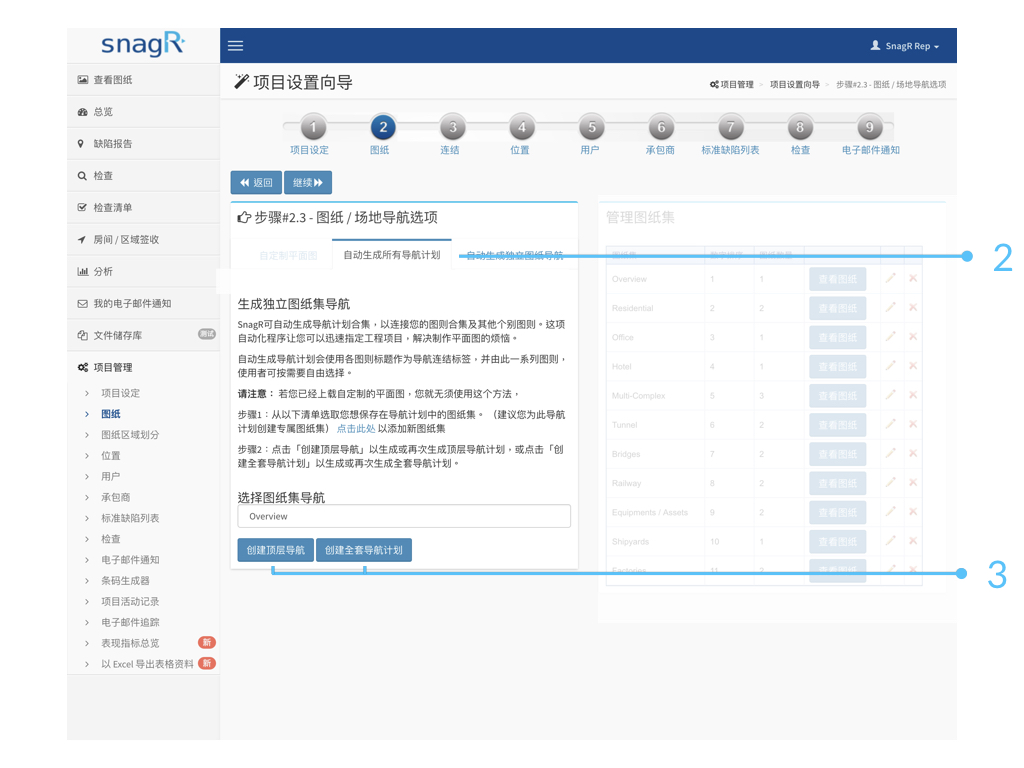Select 图纸区域划分 in sidebar tree

pos(130,435)
